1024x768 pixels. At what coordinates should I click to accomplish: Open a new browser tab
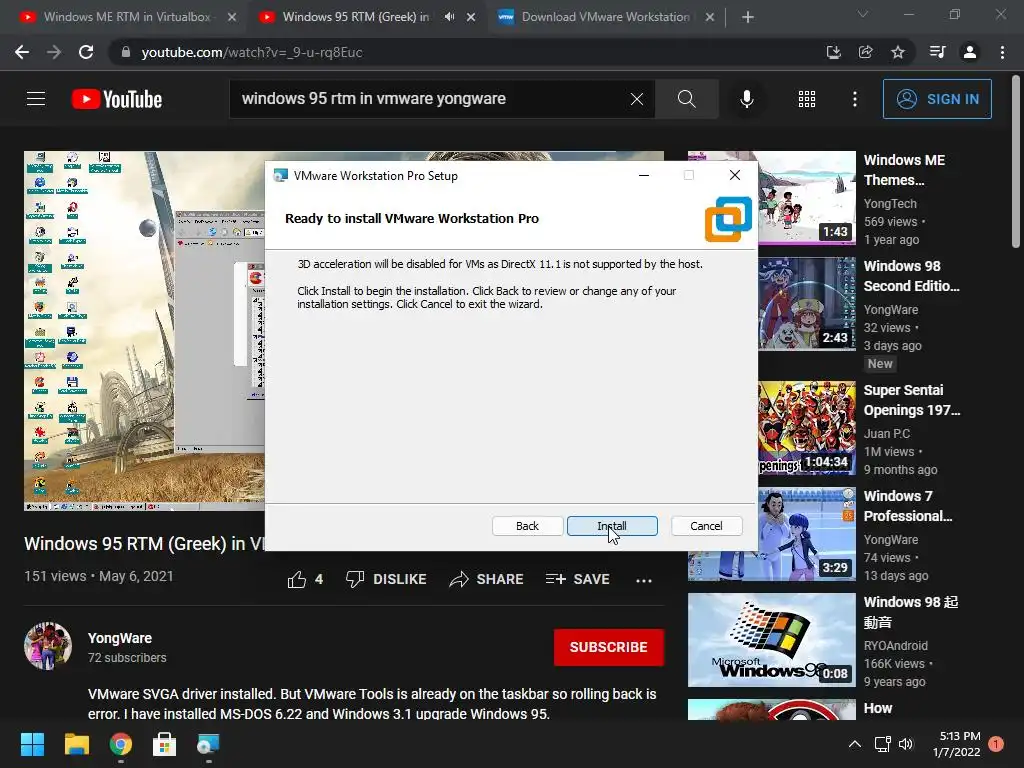coord(748,17)
